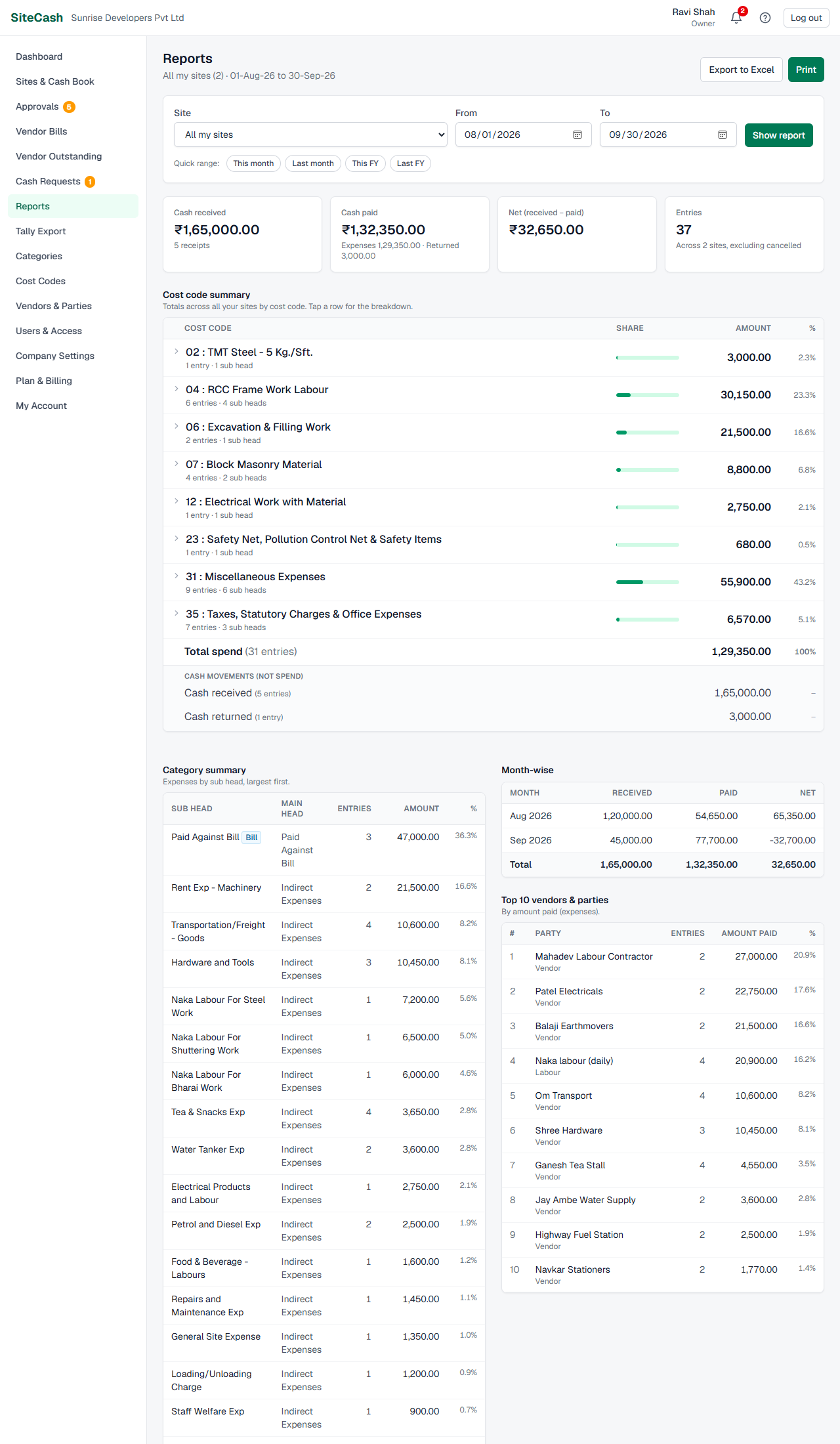Open My Account page
This screenshot has width=840, height=1444.
pyautogui.click(x=73, y=406)
